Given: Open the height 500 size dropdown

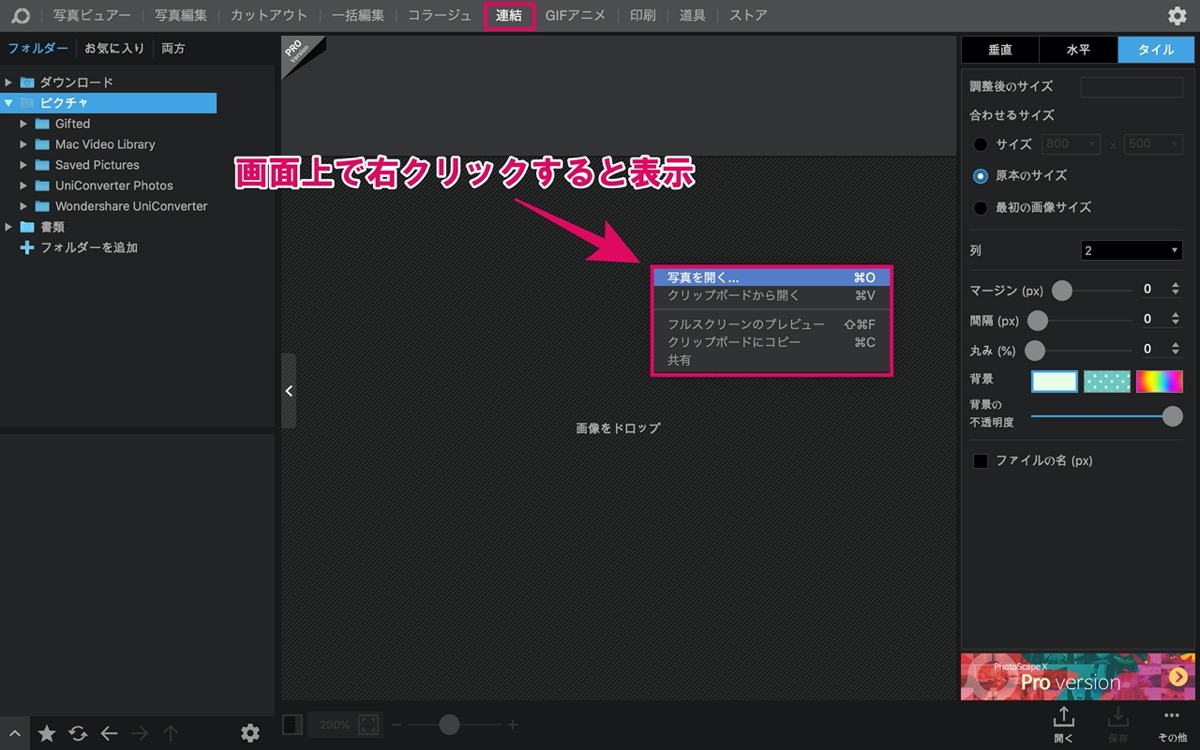Looking at the screenshot, I should 1153,144.
